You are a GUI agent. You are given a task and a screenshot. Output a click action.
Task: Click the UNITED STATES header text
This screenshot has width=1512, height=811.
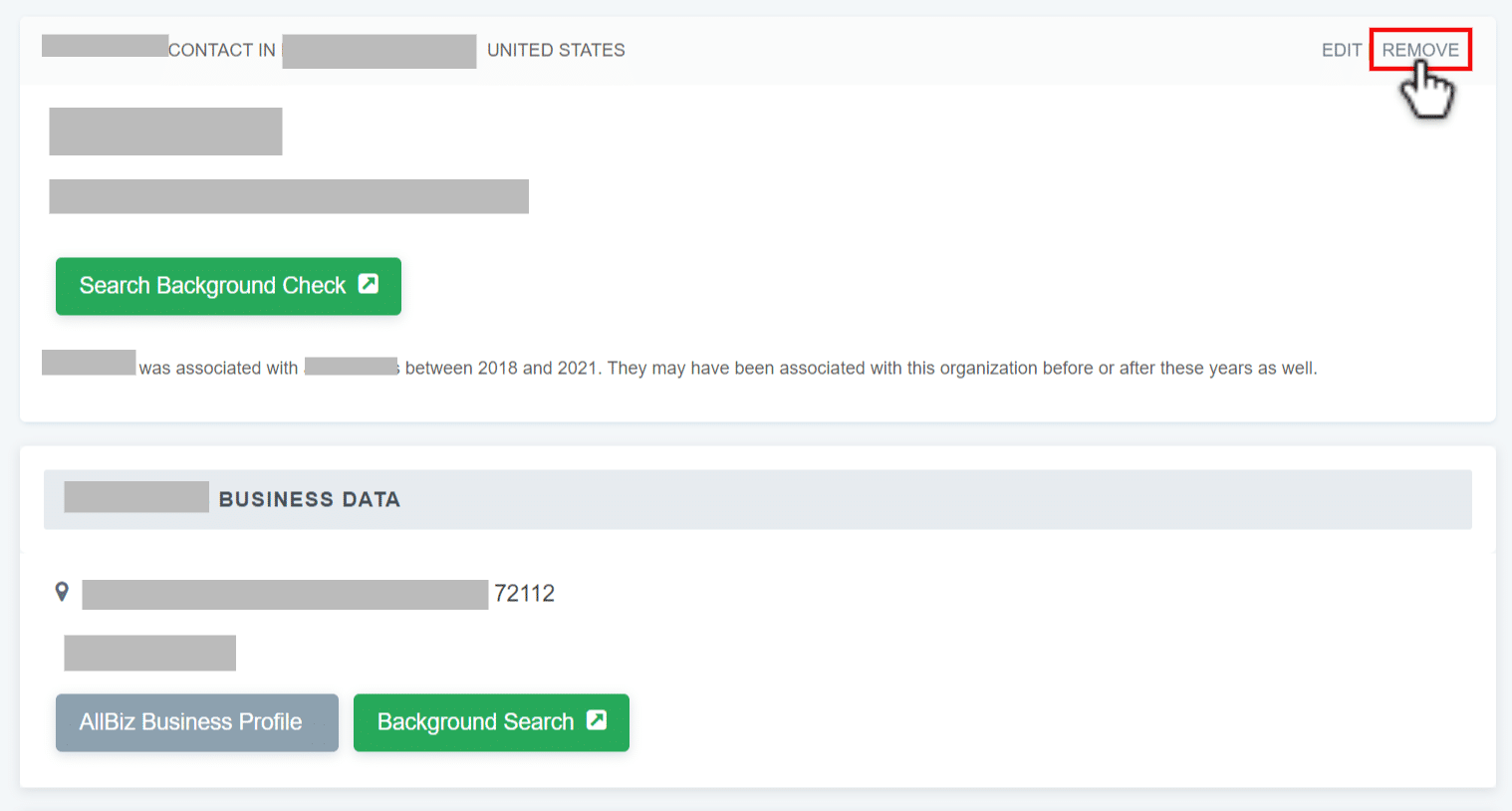(x=556, y=50)
